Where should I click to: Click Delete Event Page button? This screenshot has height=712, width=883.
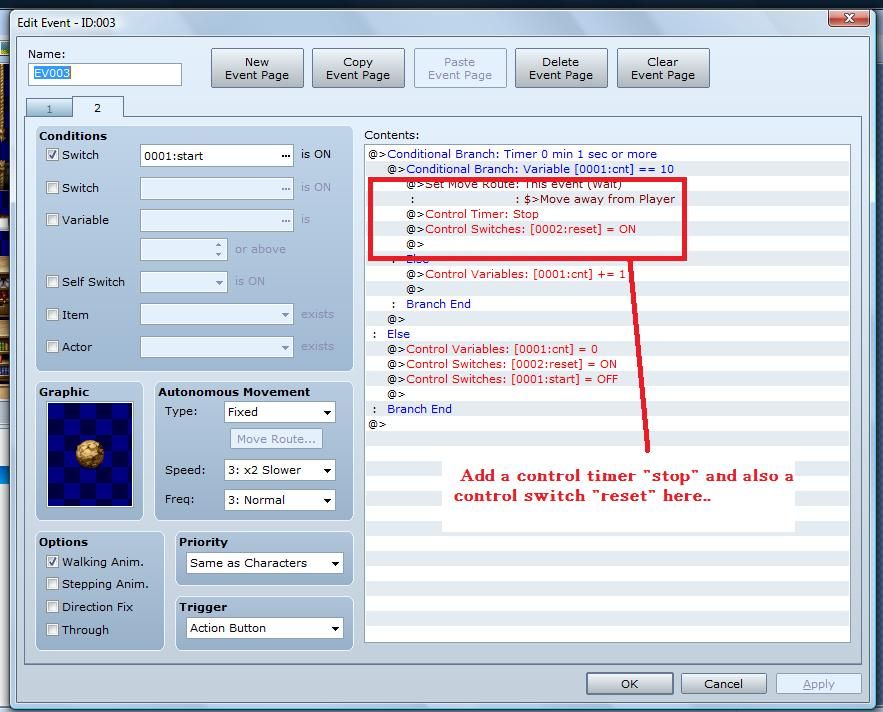click(x=560, y=68)
